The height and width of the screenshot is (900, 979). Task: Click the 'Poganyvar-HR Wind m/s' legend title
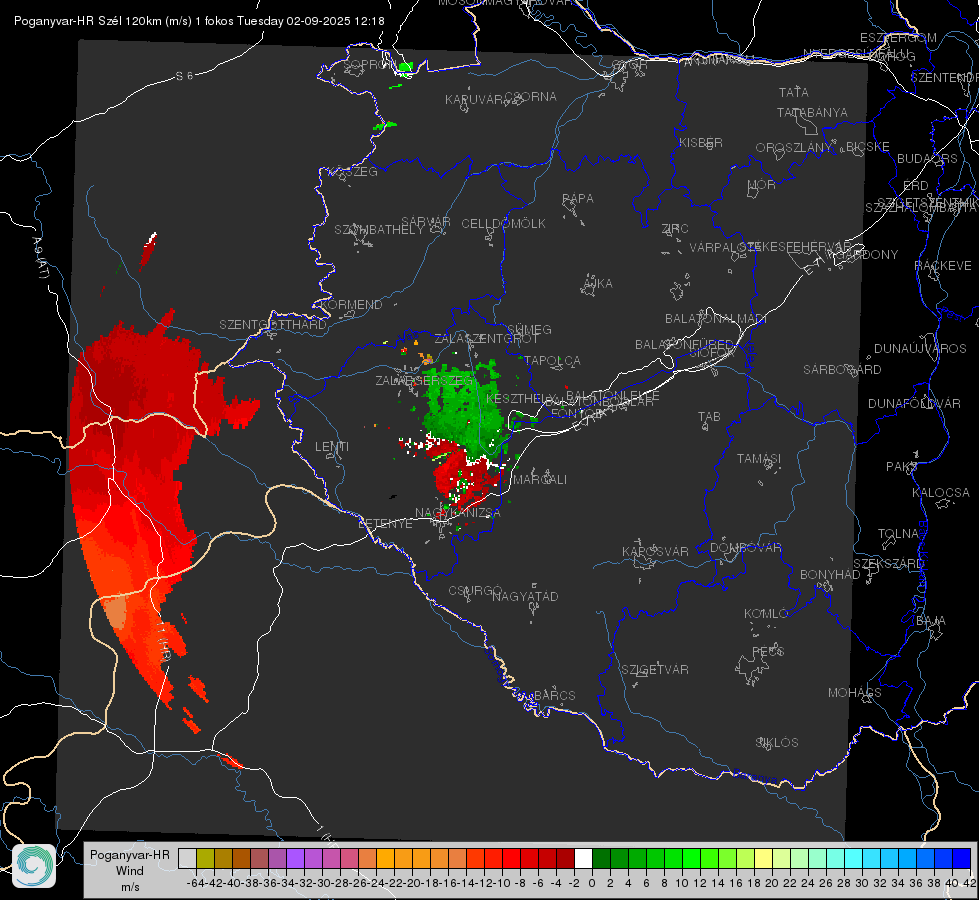tap(130, 871)
